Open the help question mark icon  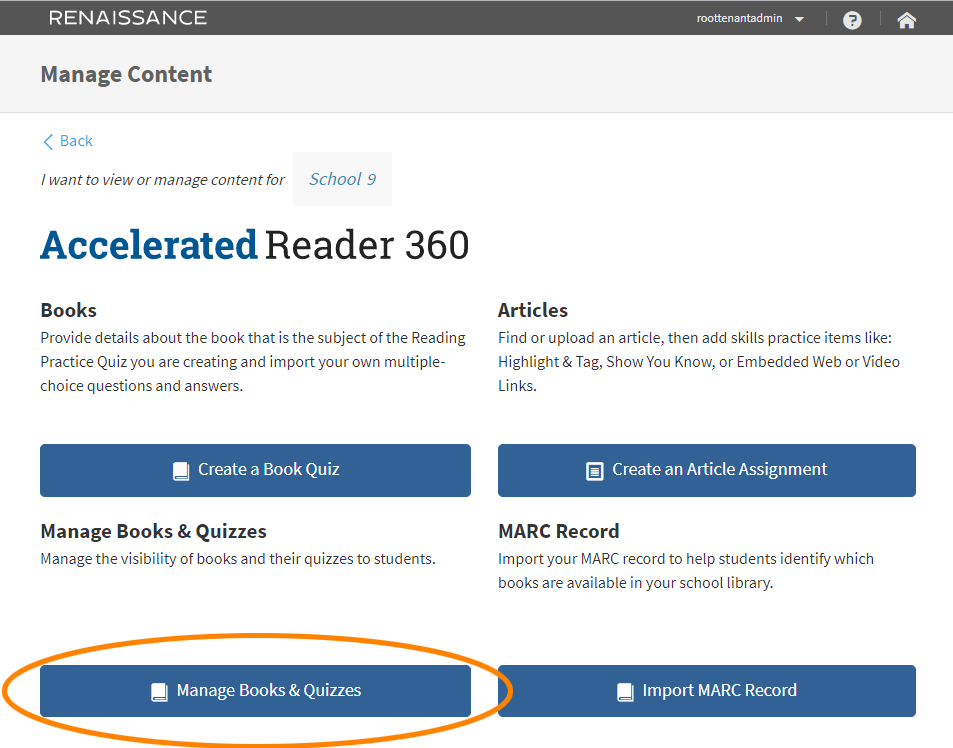pyautogui.click(x=852, y=20)
